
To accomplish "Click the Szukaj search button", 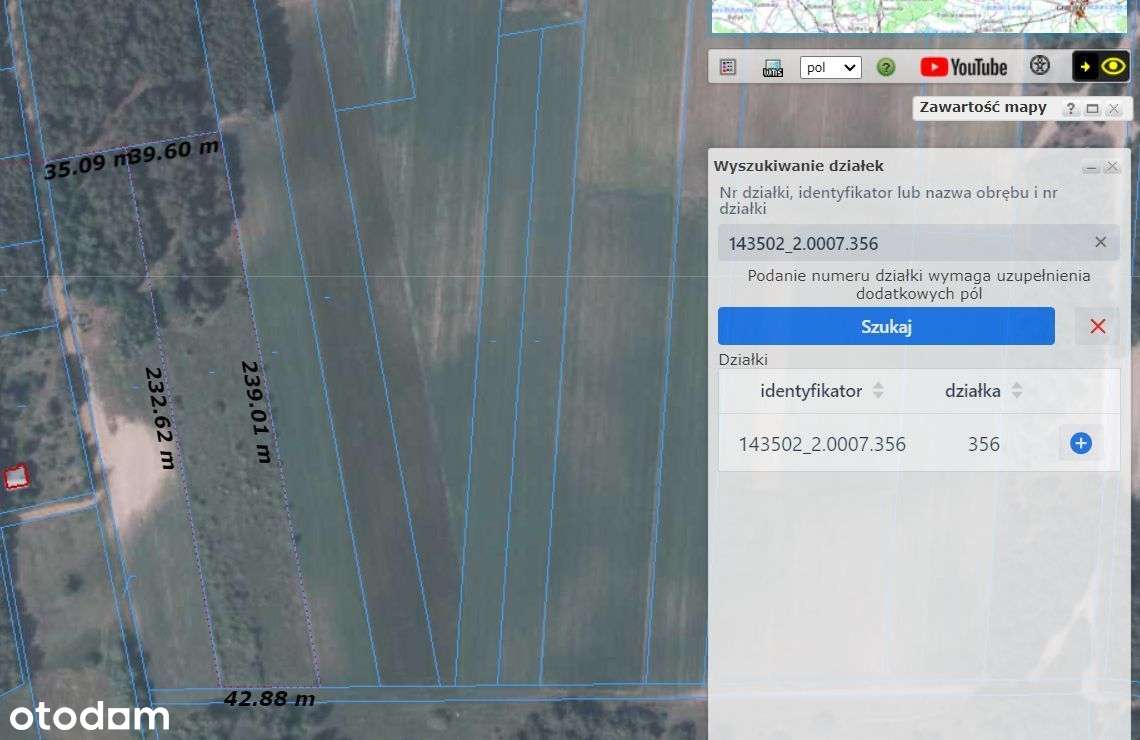I will click(x=886, y=326).
